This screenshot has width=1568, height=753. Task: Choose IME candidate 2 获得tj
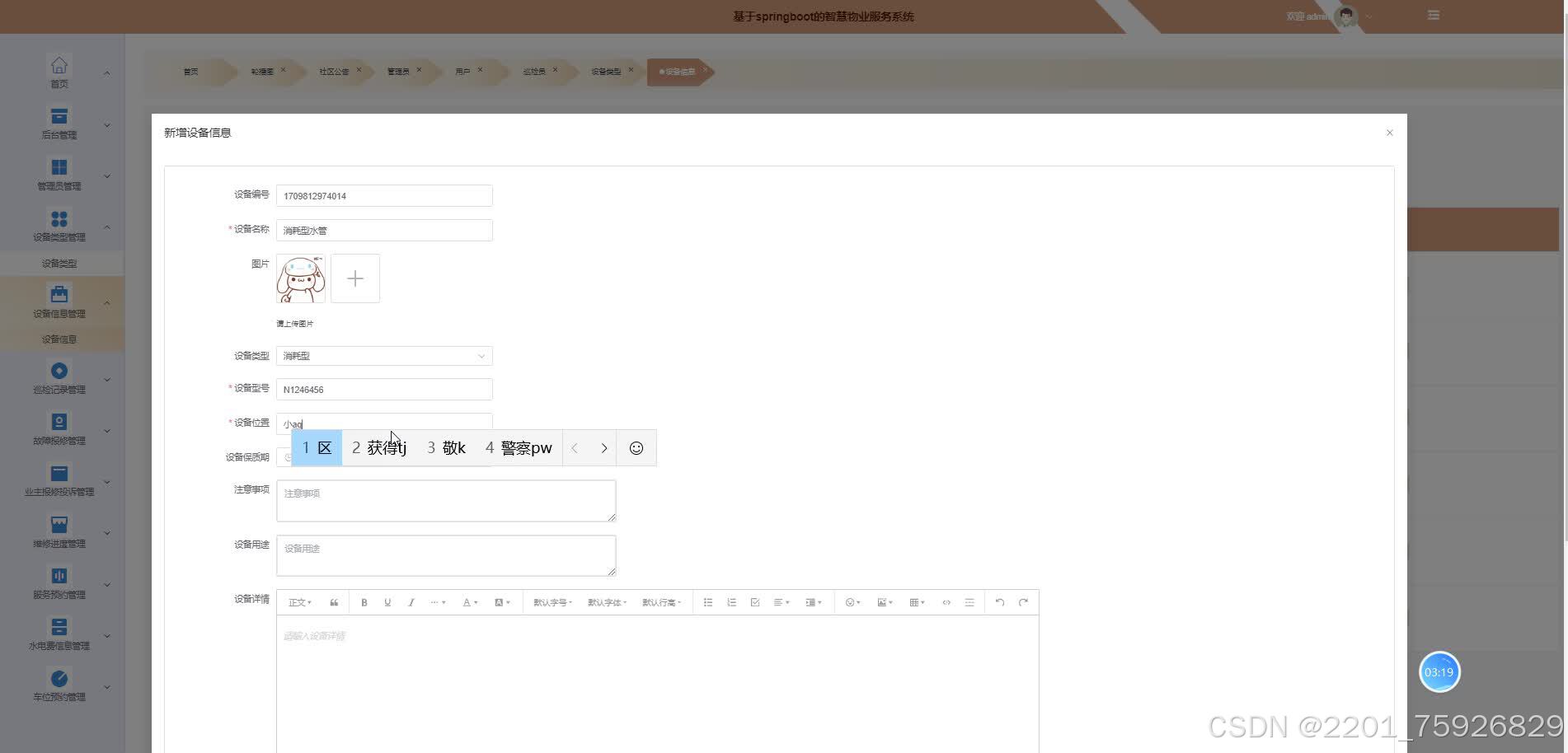coord(379,448)
